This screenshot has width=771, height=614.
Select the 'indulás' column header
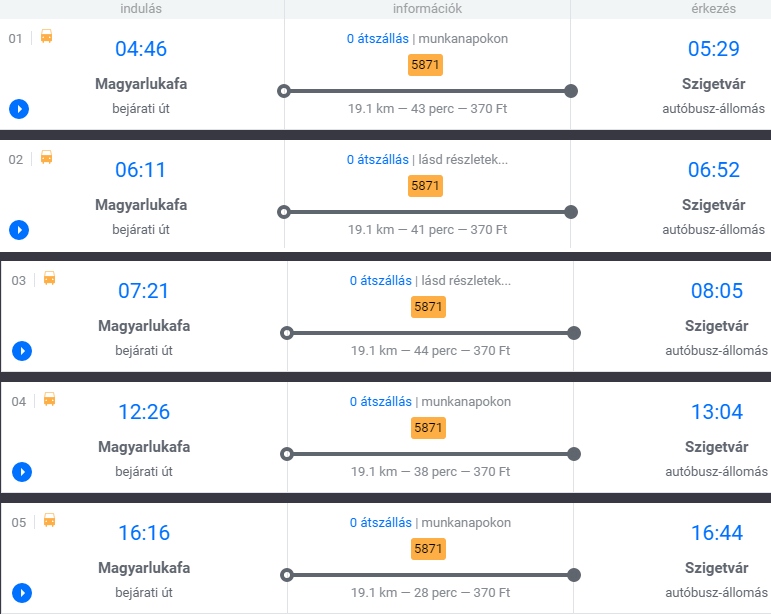[141, 9]
